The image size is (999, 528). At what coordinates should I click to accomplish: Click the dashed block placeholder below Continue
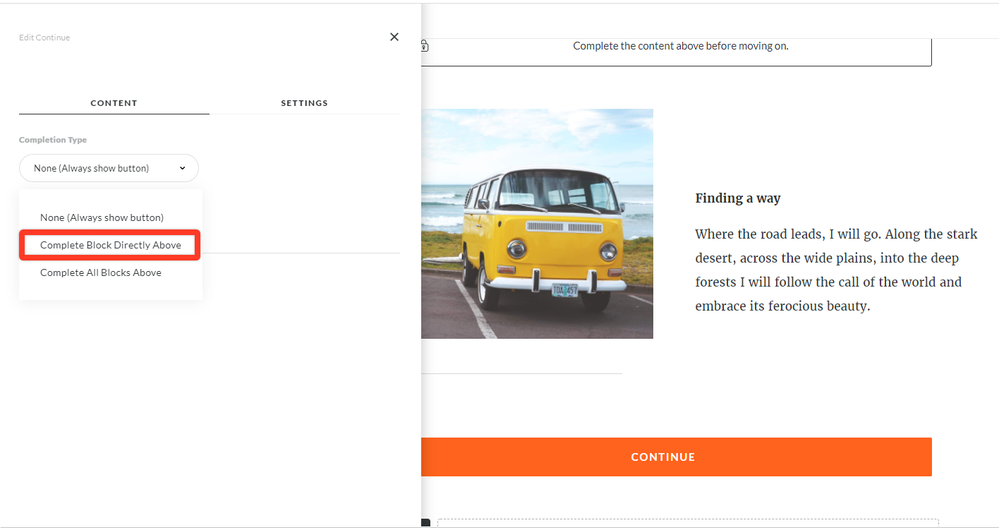tap(686, 522)
